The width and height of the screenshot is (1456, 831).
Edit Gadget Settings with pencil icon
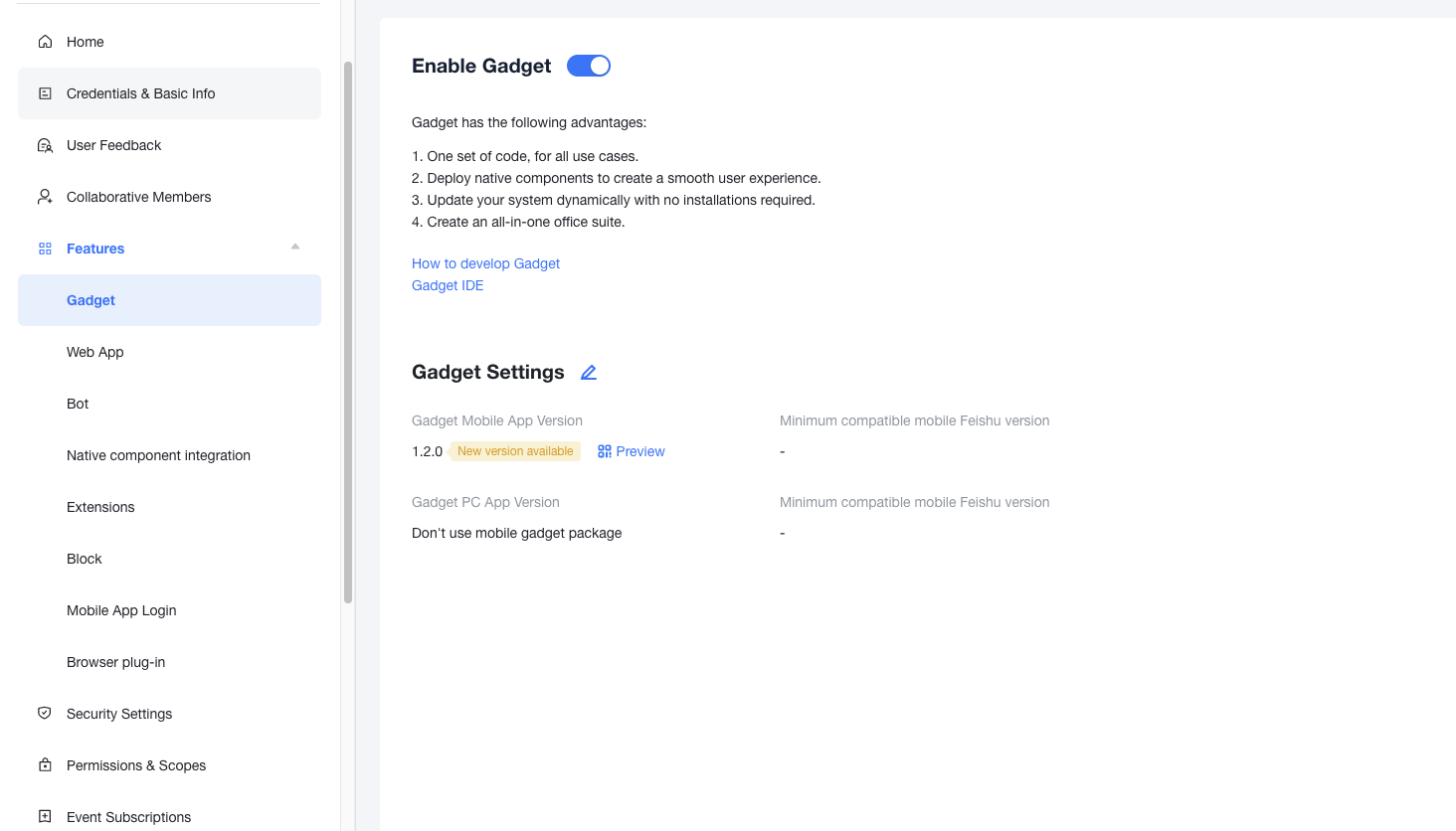click(x=589, y=373)
